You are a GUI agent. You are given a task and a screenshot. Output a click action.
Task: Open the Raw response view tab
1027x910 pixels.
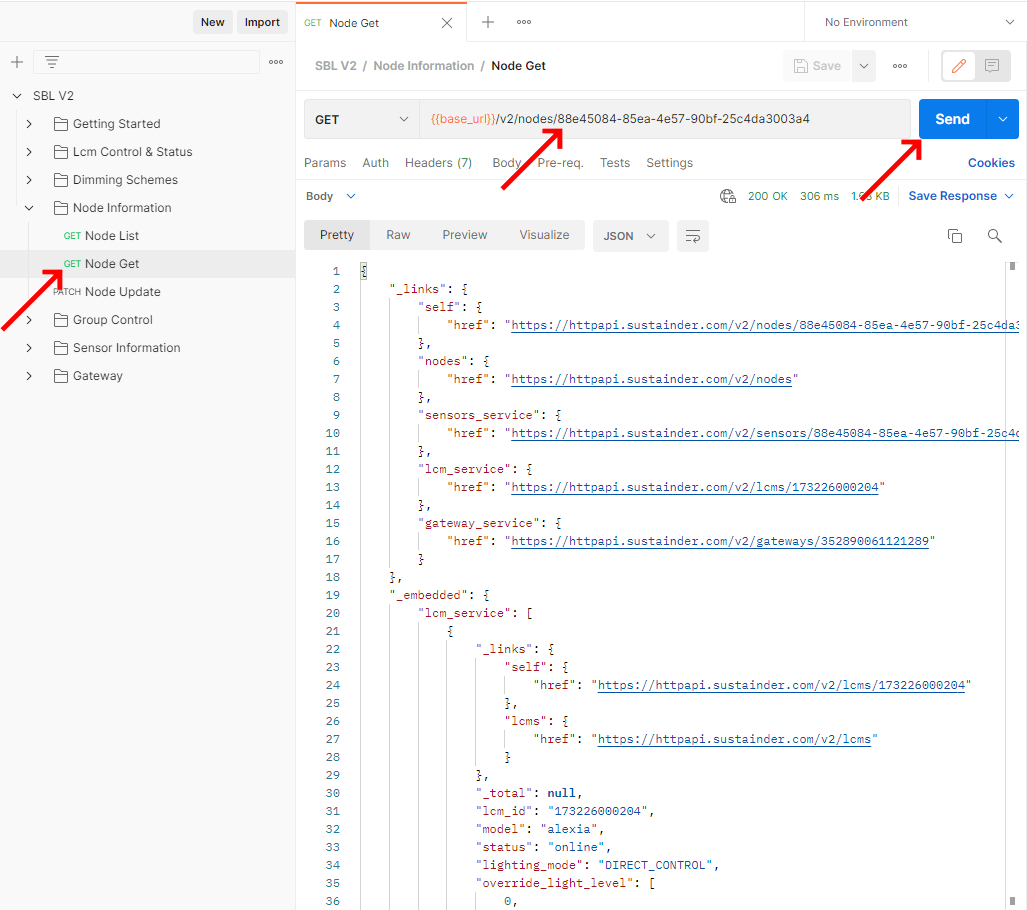pos(398,234)
